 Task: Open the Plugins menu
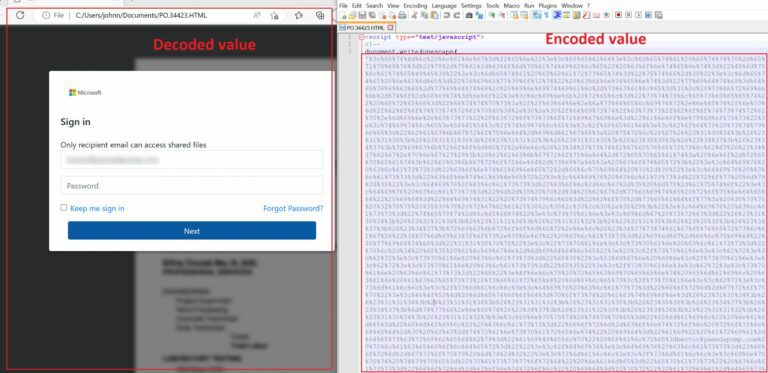(x=547, y=5)
